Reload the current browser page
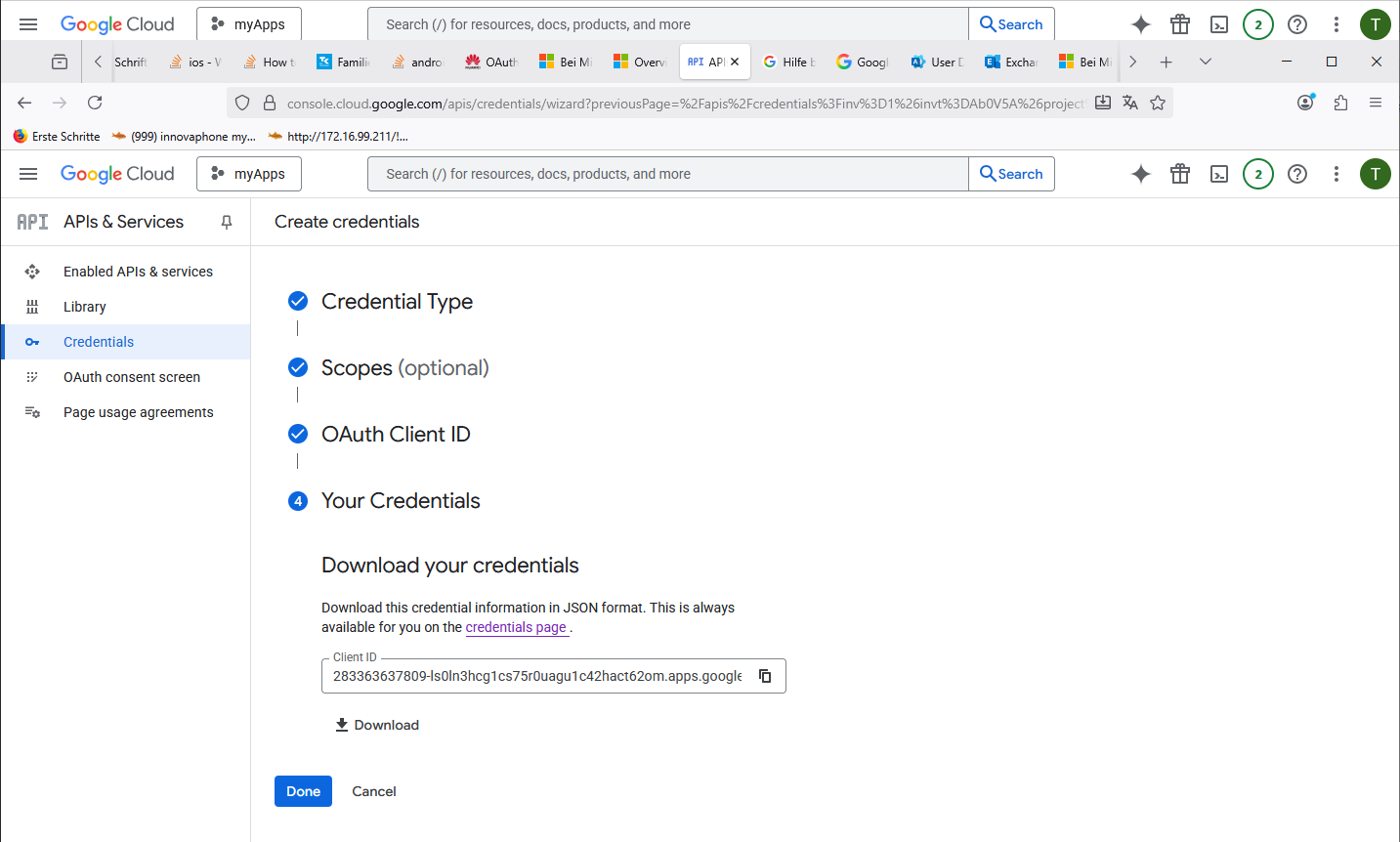Viewport: 1400px width, 842px height. 95,103
